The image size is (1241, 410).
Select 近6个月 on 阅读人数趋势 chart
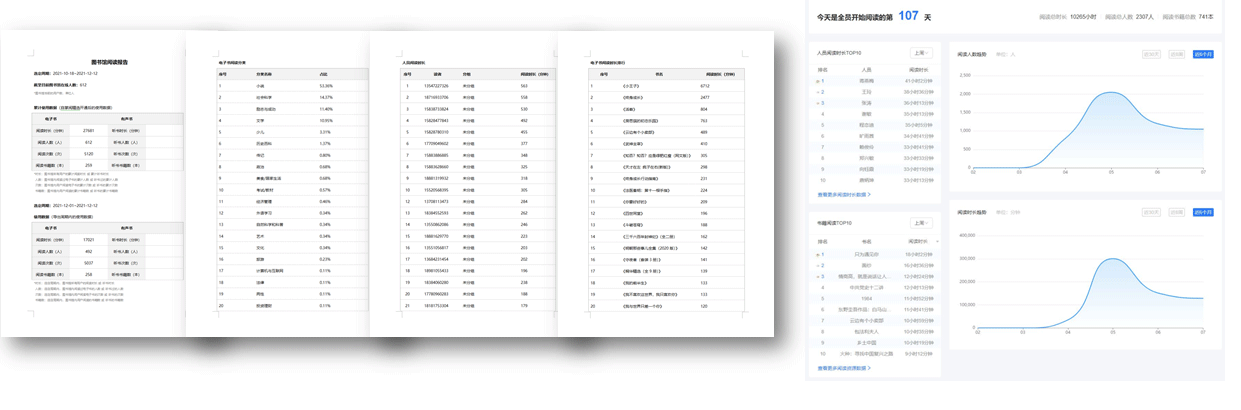pyautogui.click(x=1203, y=55)
